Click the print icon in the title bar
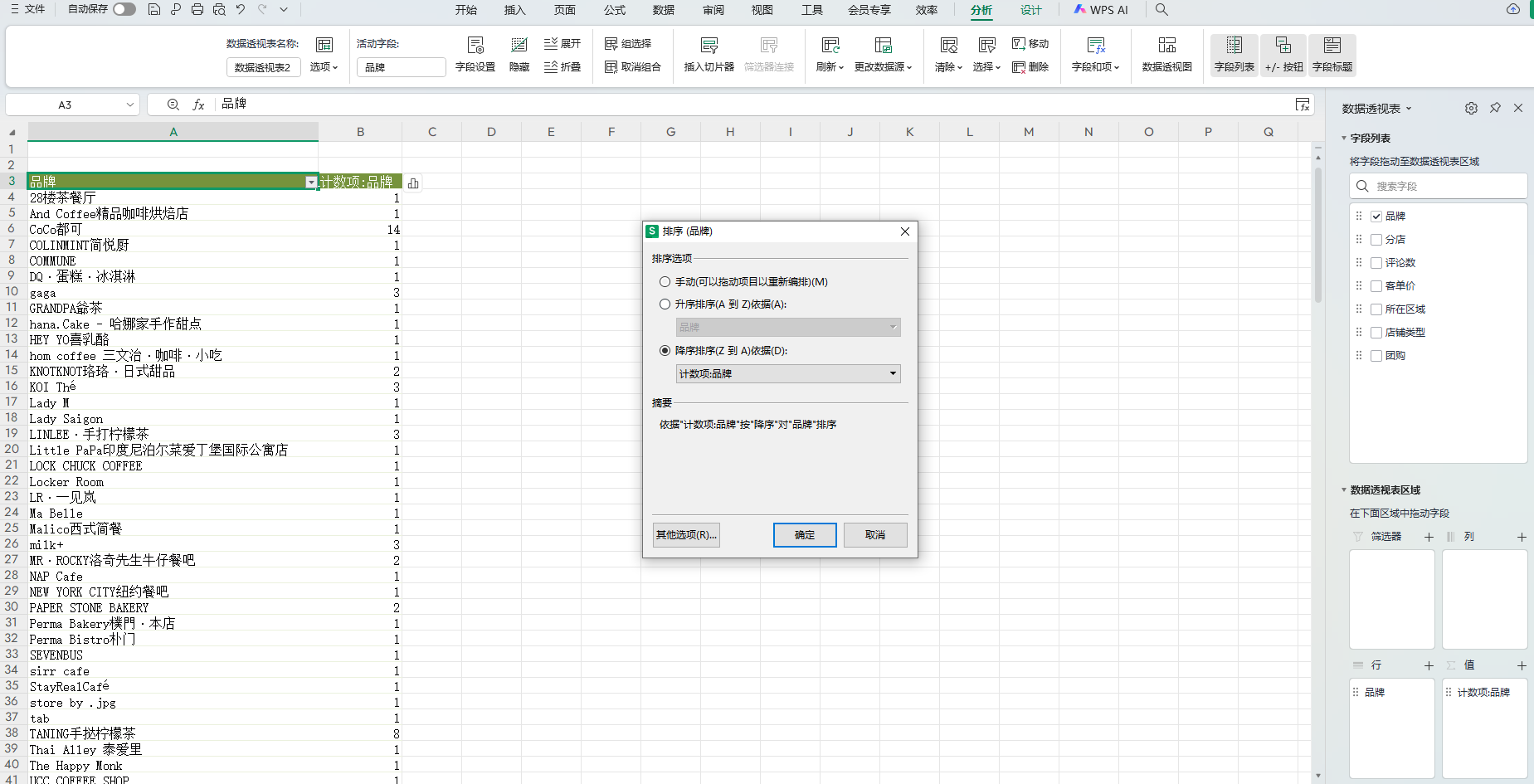This screenshot has width=1534, height=784. coord(197,9)
